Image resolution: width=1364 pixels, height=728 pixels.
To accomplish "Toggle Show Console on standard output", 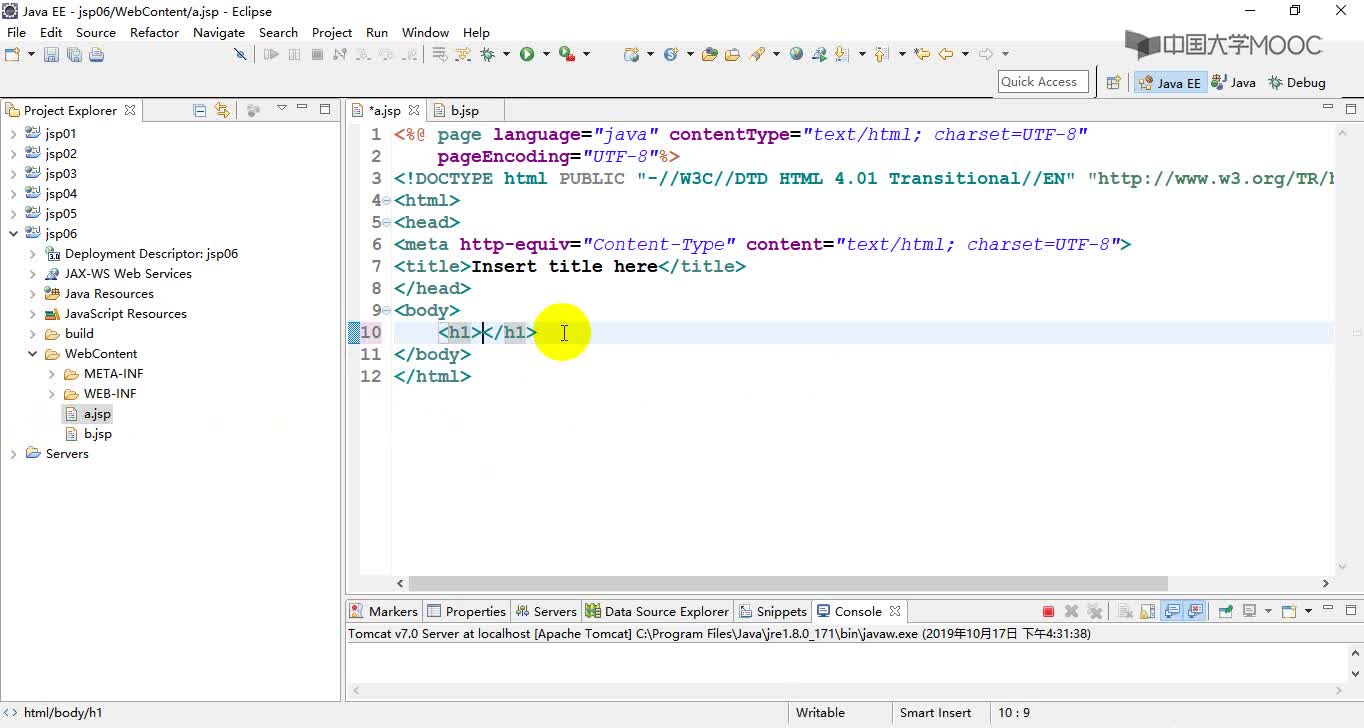I will tap(1172, 611).
